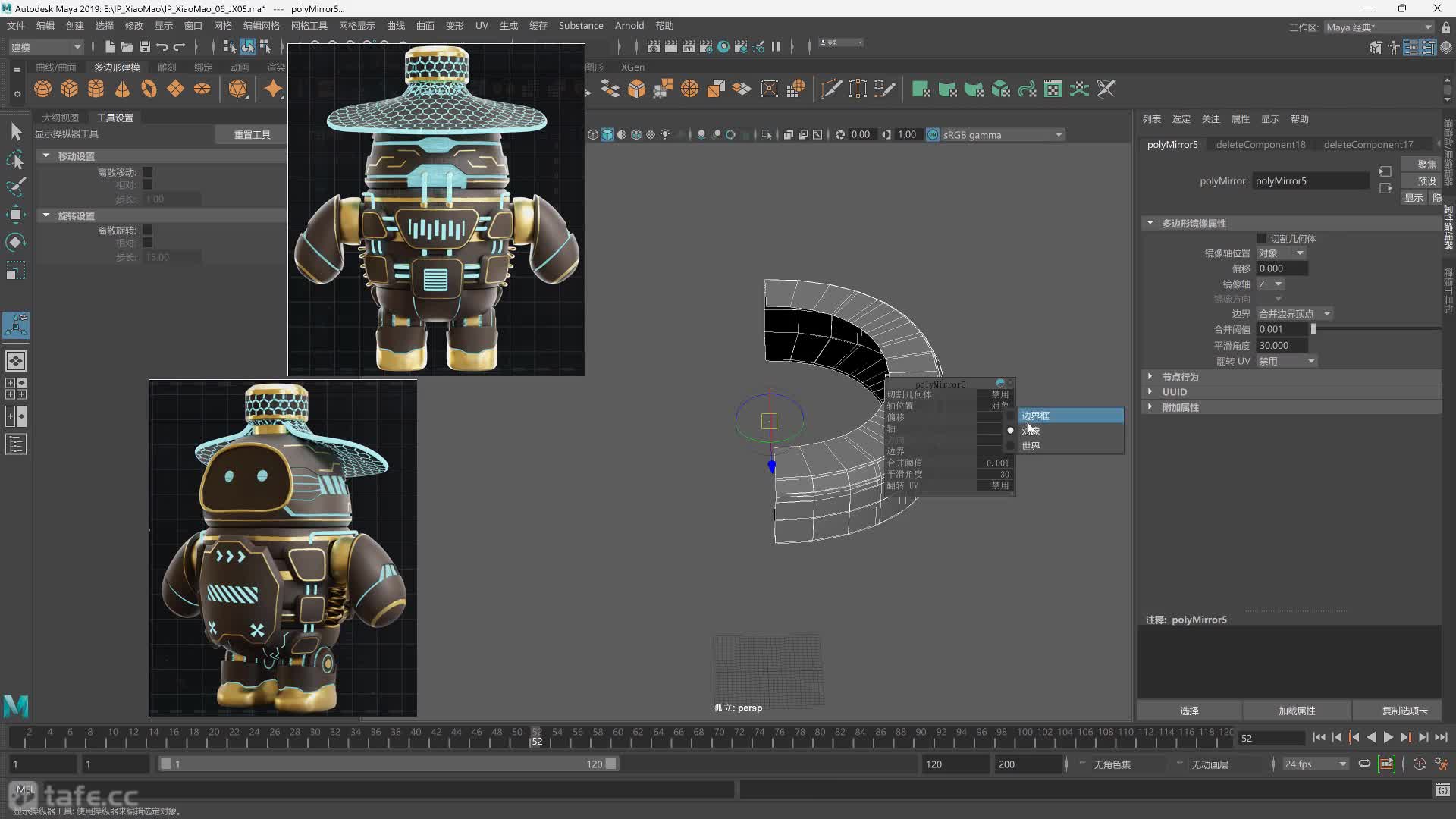This screenshot has height=819, width=1456.
Task: Click the Select button at bottom
Action: [x=1189, y=711]
